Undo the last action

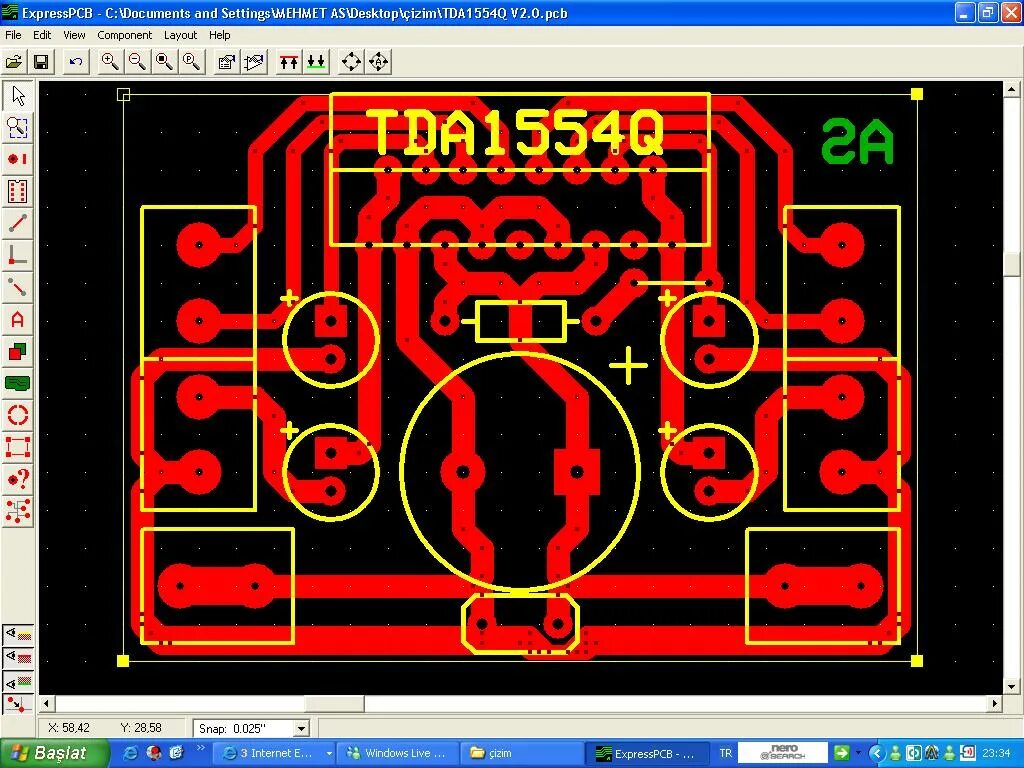click(76, 62)
